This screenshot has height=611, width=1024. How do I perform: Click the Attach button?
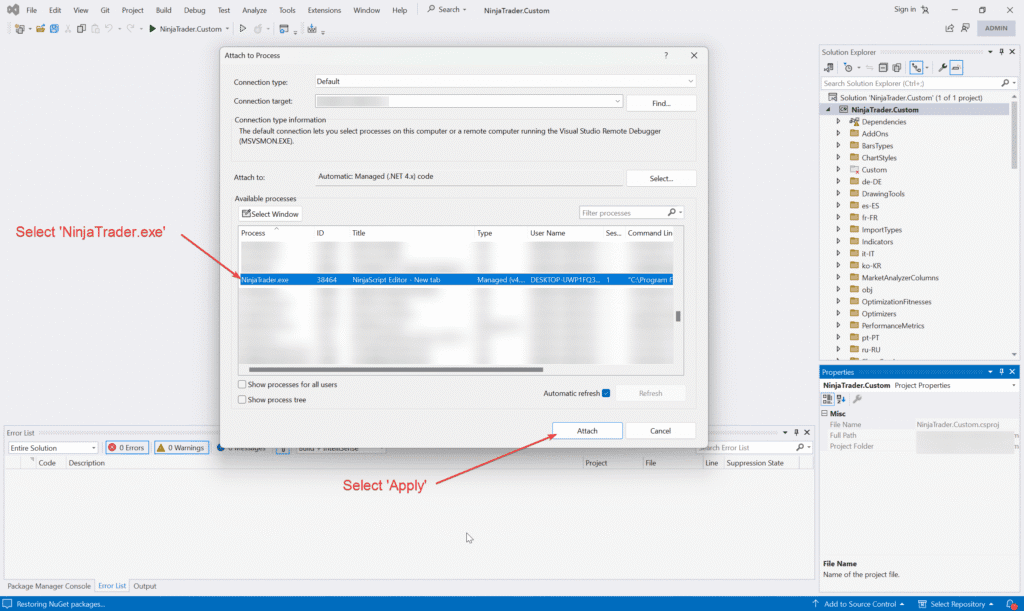[587, 431]
